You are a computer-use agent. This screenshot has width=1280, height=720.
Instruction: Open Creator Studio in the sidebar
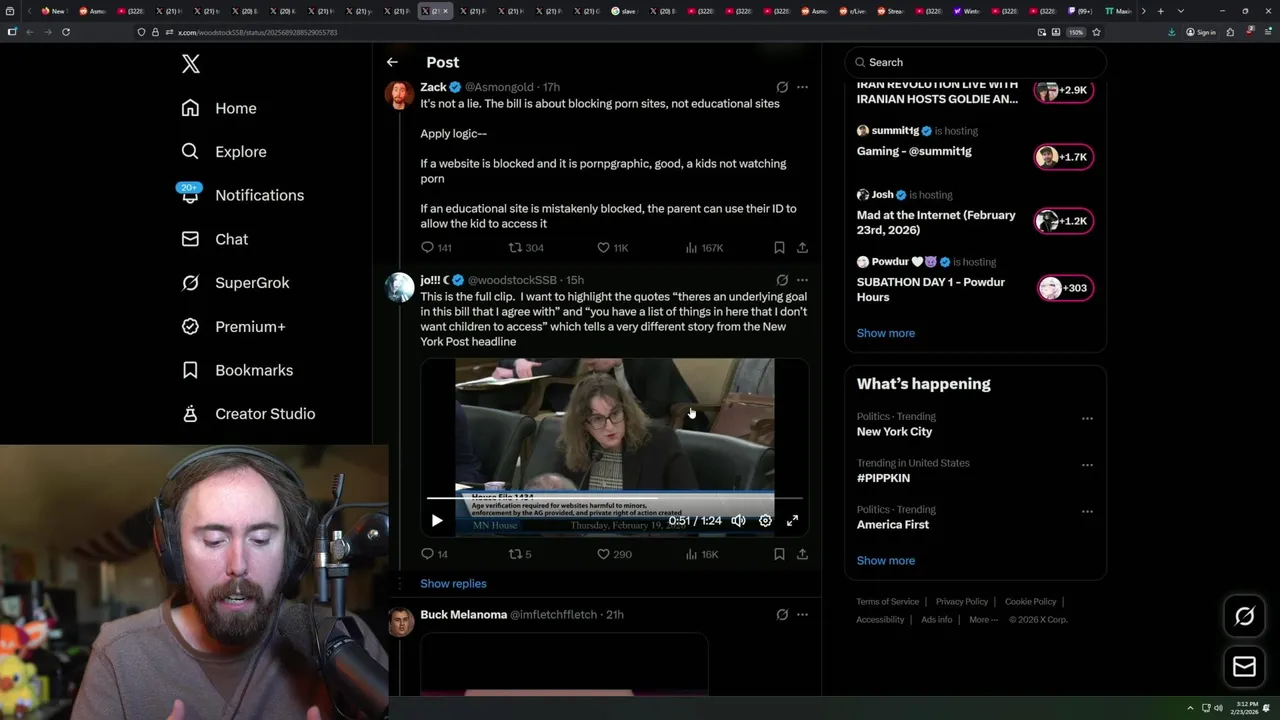coord(248,414)
